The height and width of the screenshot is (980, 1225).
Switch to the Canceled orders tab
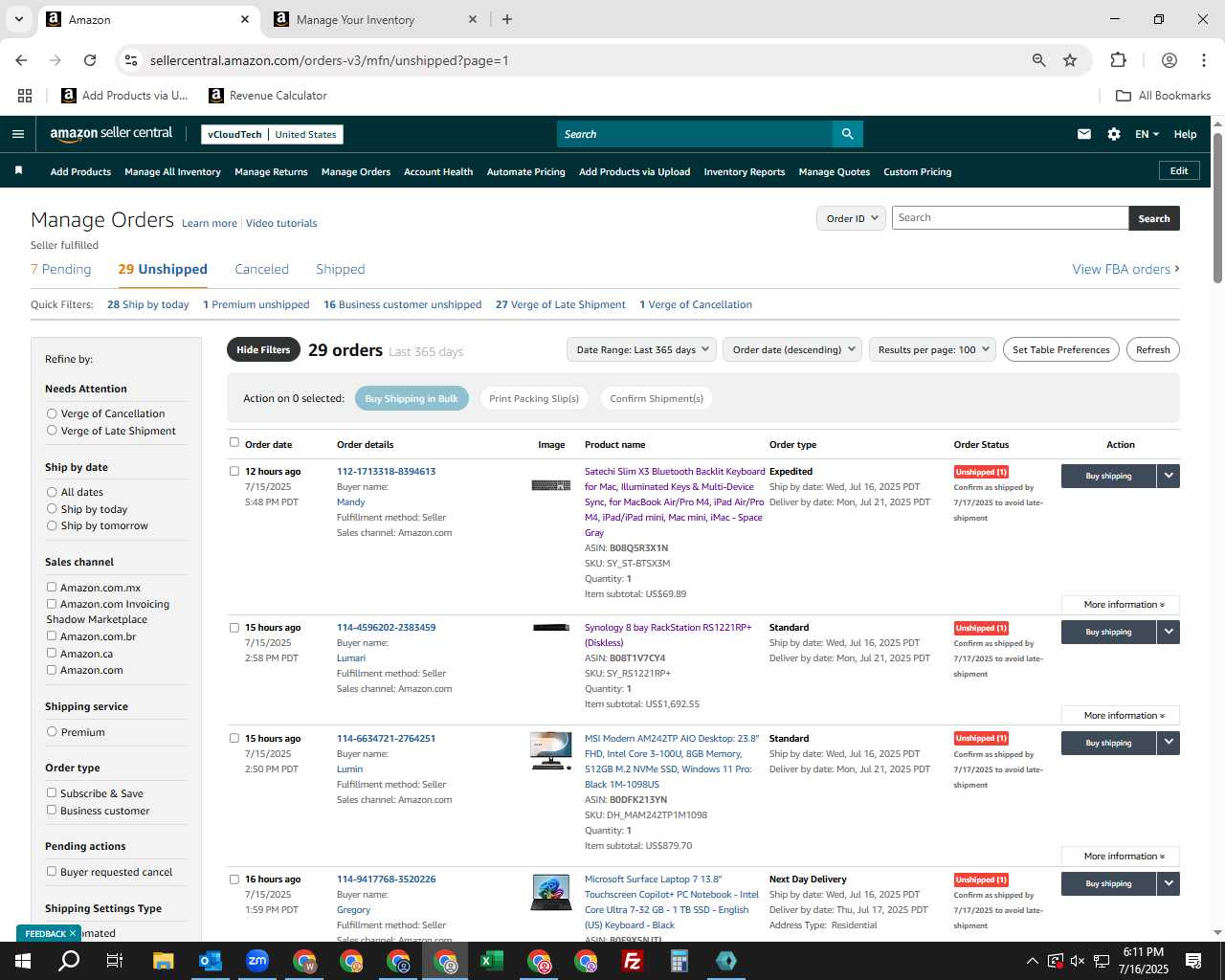261,269
